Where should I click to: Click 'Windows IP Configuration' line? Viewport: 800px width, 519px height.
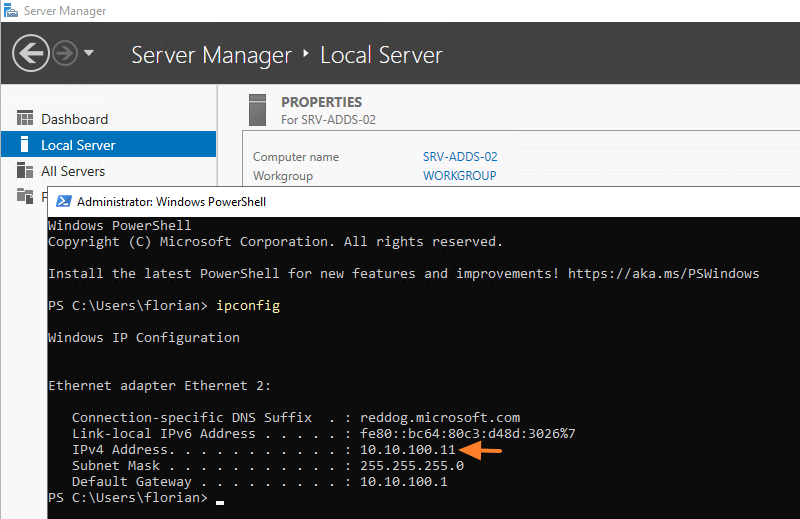[x=144, y=337]
